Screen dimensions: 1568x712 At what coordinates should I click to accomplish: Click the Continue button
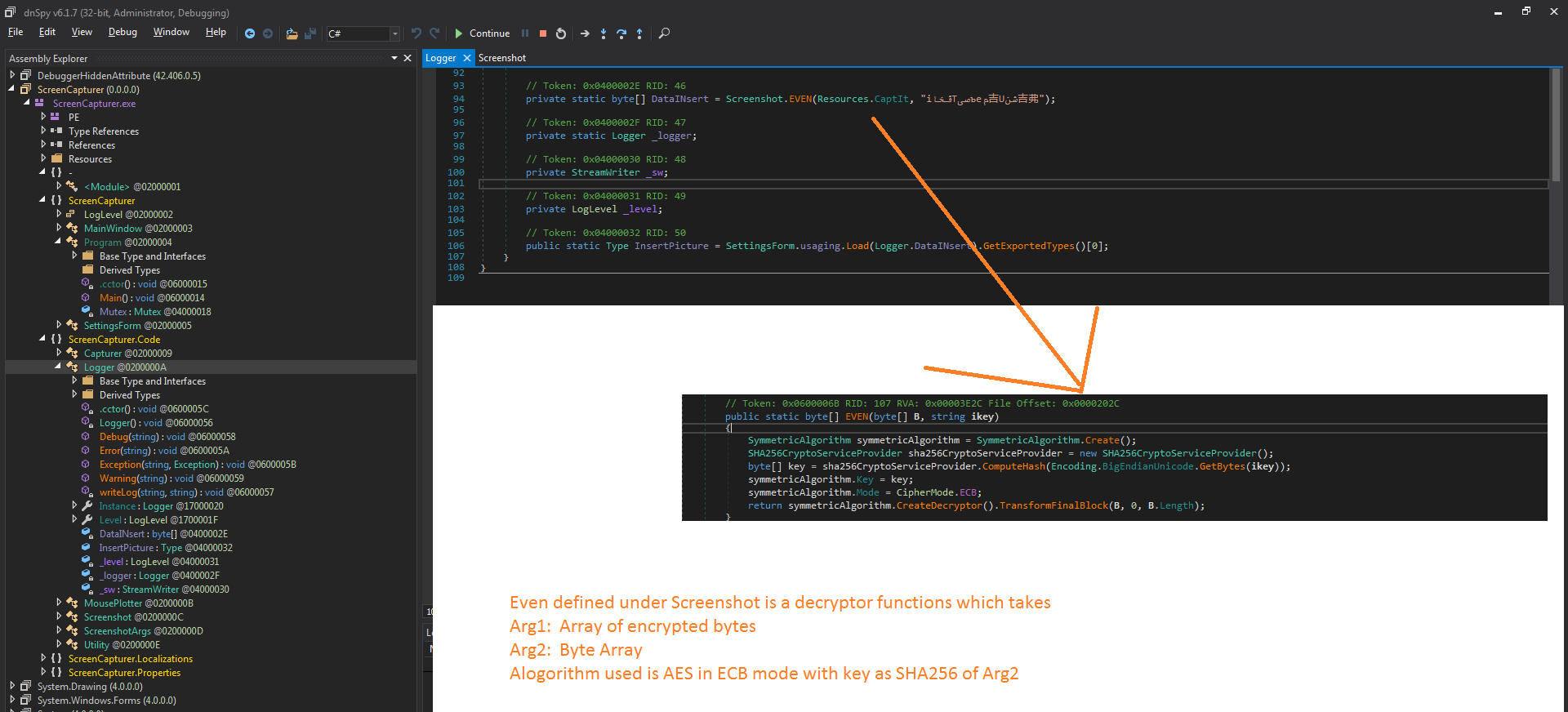(x=482, y=33)
